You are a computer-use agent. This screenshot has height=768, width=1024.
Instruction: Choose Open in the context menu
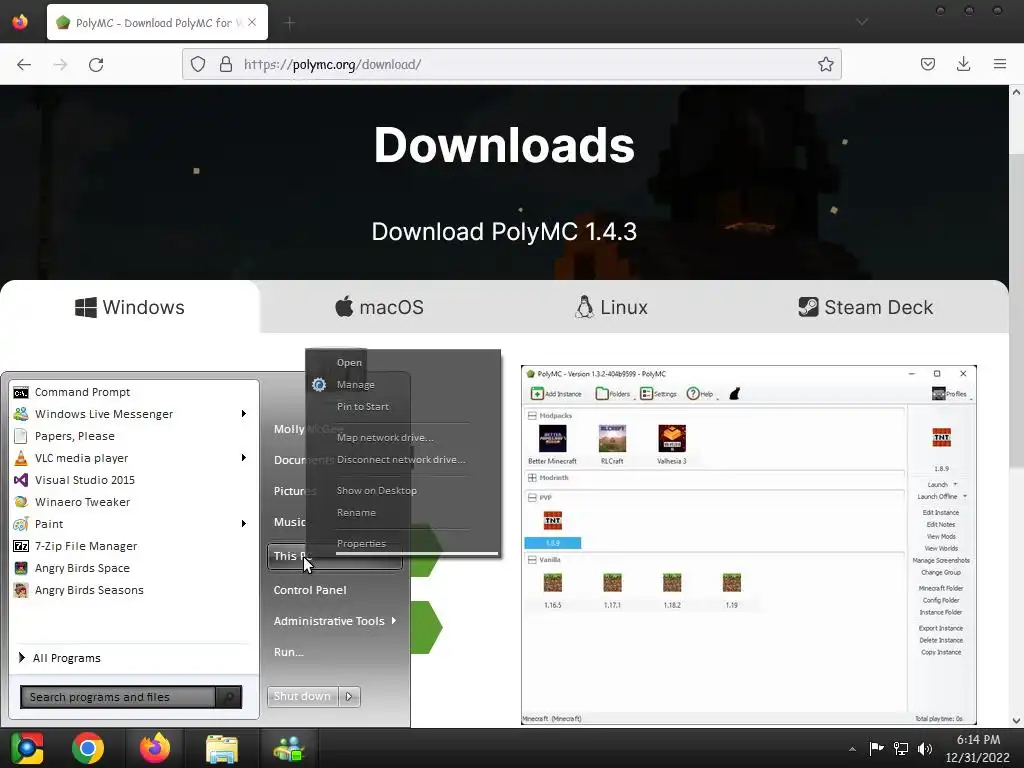coord(349,362)
